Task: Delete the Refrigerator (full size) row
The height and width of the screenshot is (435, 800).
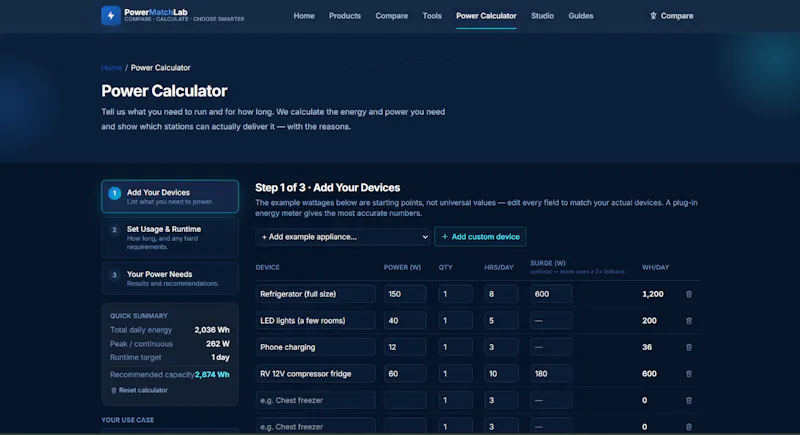Action: coord(689,294)
